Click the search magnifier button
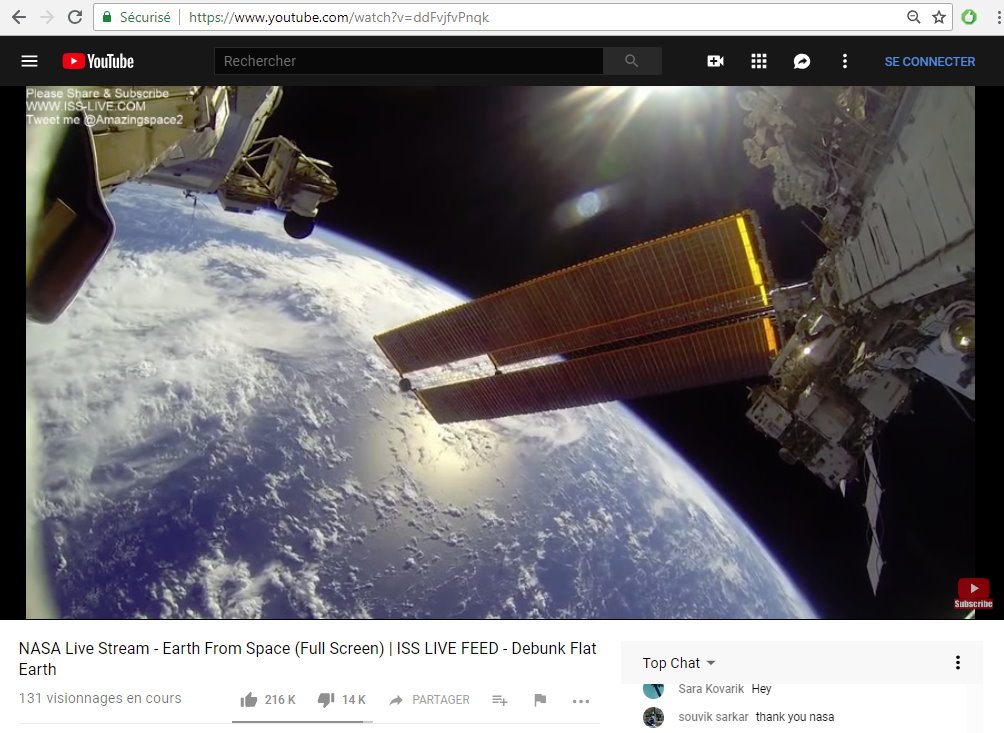Screen dimensions: 1004x733 click(x=632, y=61)
